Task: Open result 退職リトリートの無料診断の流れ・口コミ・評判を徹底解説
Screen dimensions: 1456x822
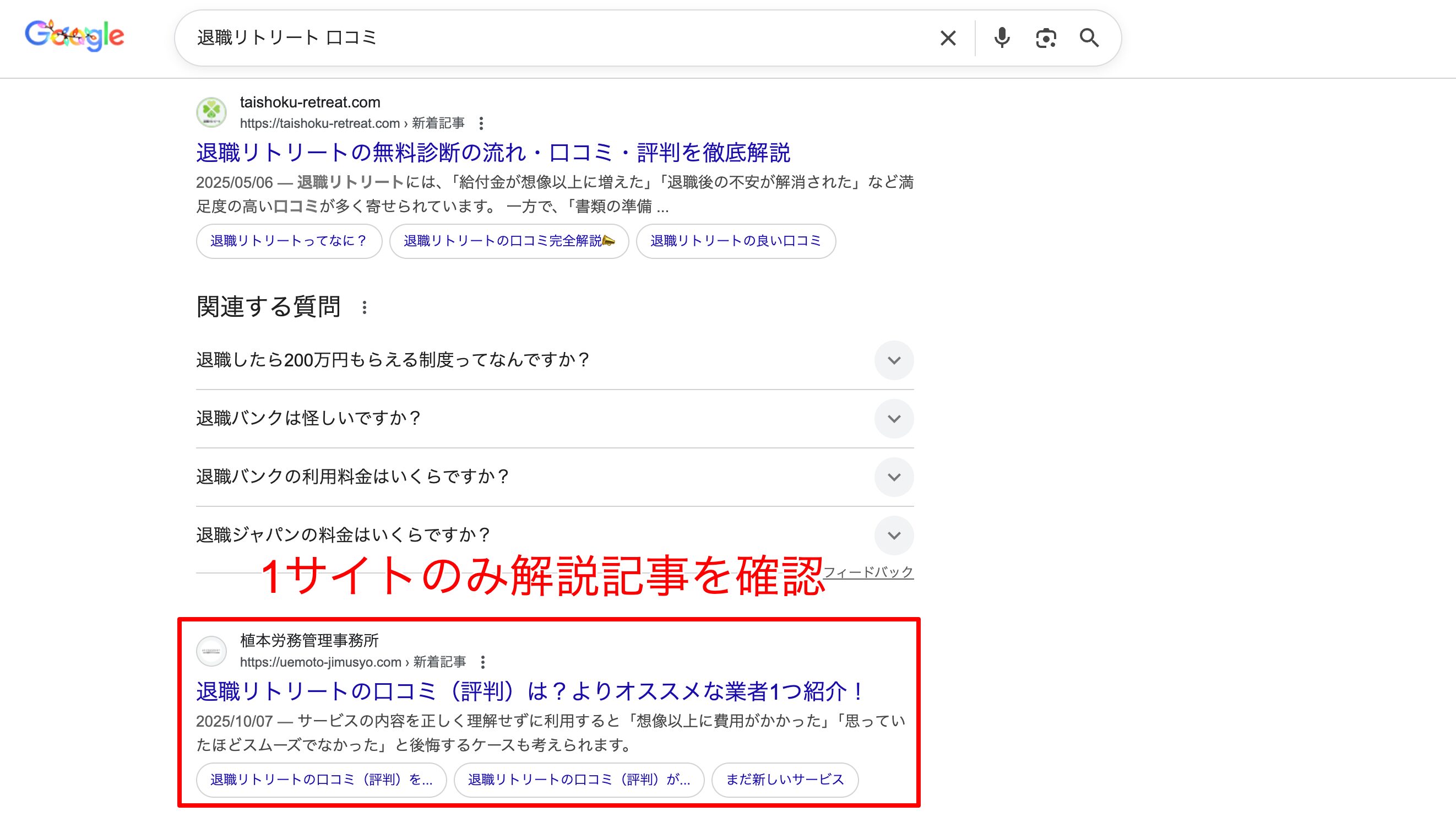Action: click(493, 153)
